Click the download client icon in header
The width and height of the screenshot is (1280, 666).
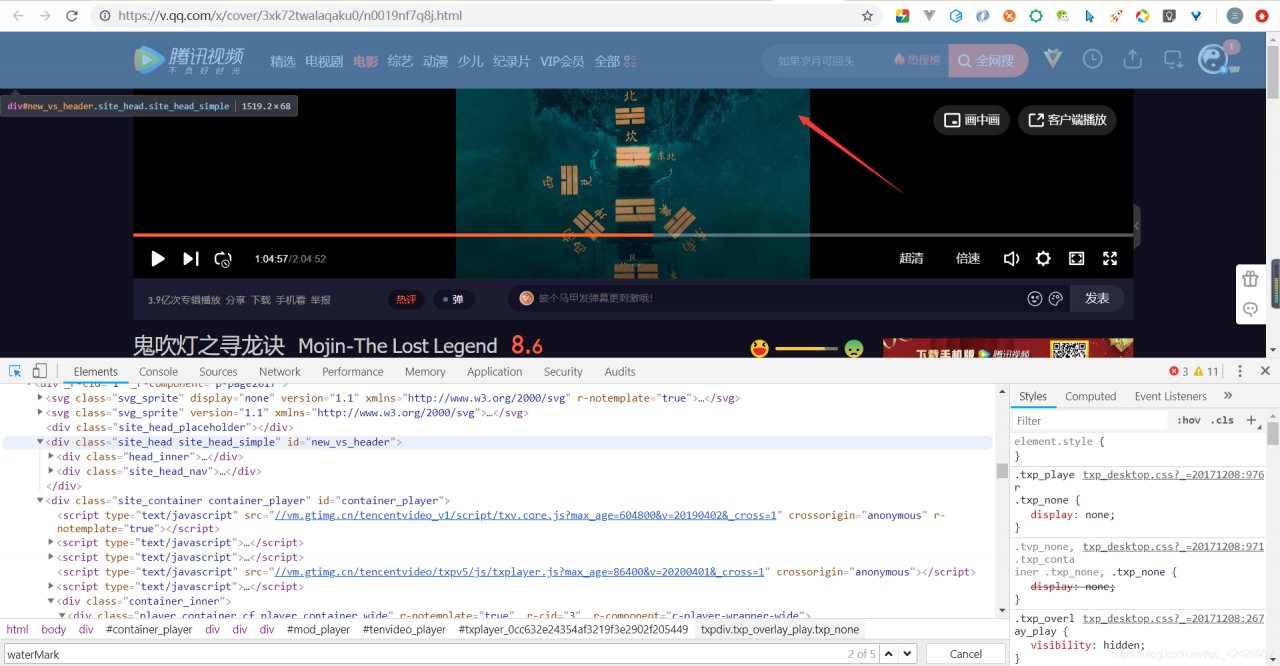click(1173, 60)
